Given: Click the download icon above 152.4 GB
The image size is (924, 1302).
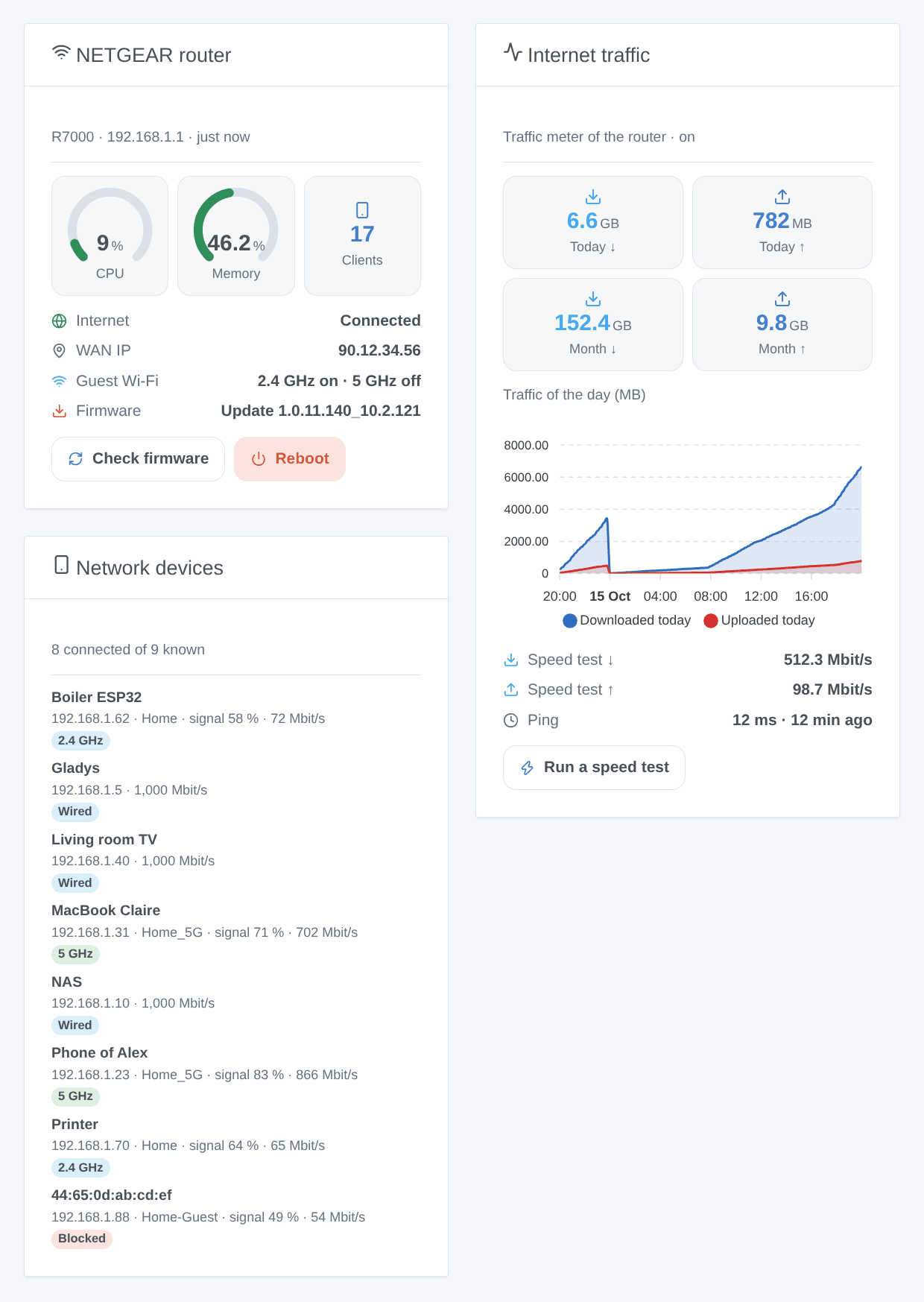Looking at the screenshot, I should pos(593,299).
